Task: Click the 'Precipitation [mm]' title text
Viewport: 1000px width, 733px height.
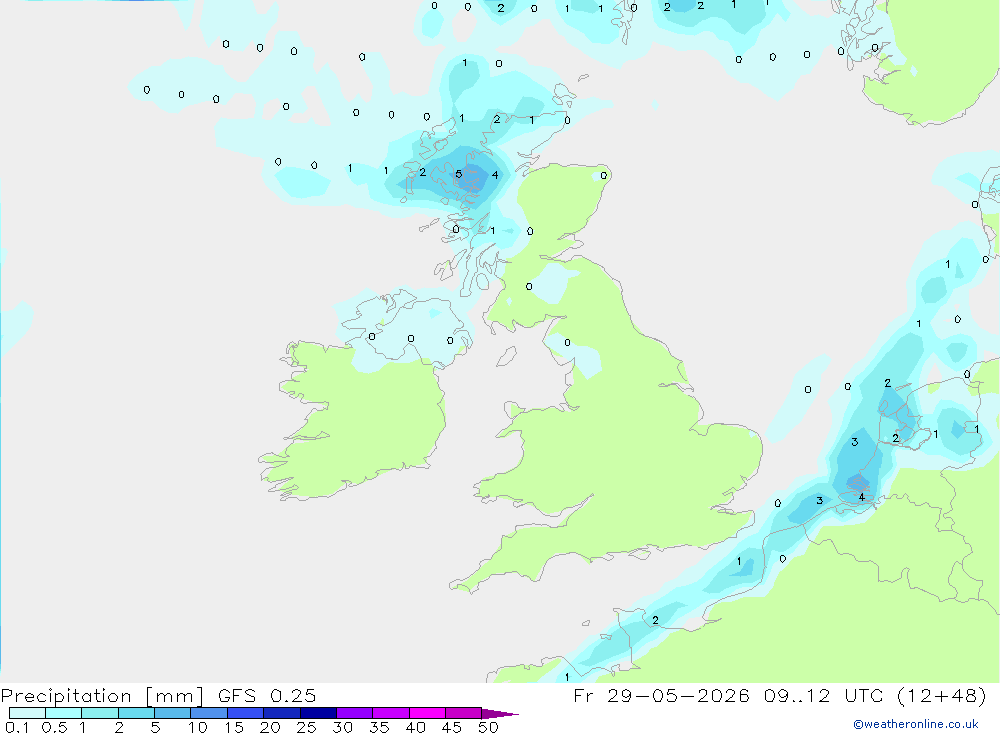Action: pos(102,696)
